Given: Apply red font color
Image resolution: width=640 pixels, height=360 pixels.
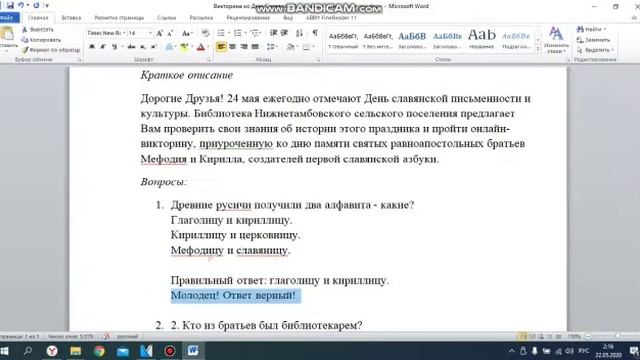Looking at the screenshot, I should tap(200, 47).
